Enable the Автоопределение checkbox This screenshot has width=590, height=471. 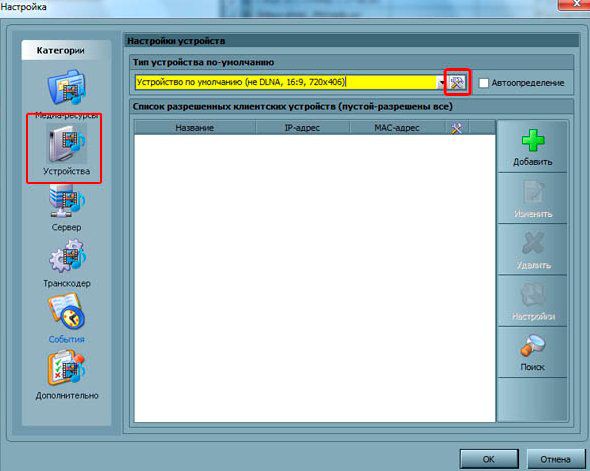click(484, 83)
